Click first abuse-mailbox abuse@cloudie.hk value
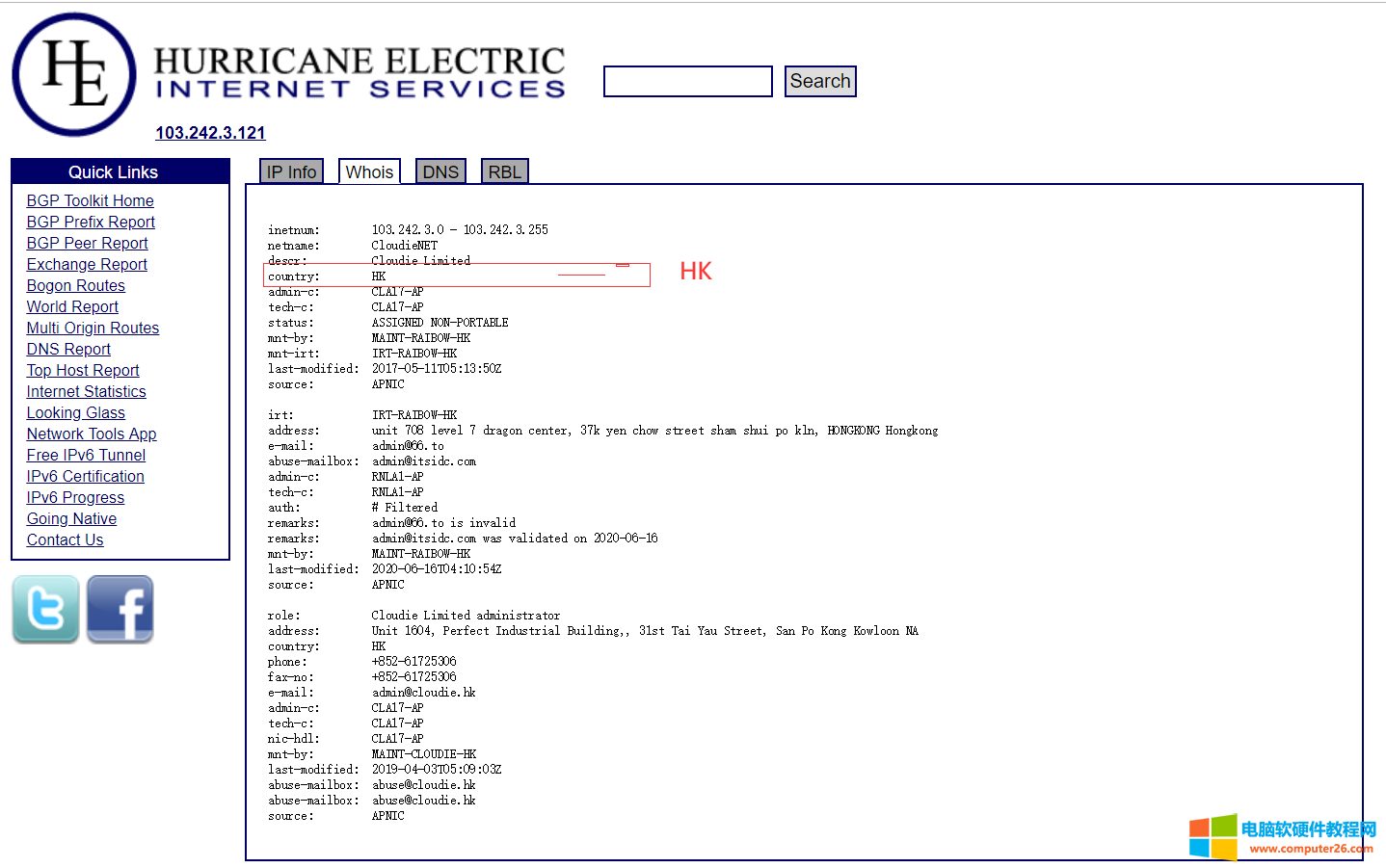 point(424,785)
